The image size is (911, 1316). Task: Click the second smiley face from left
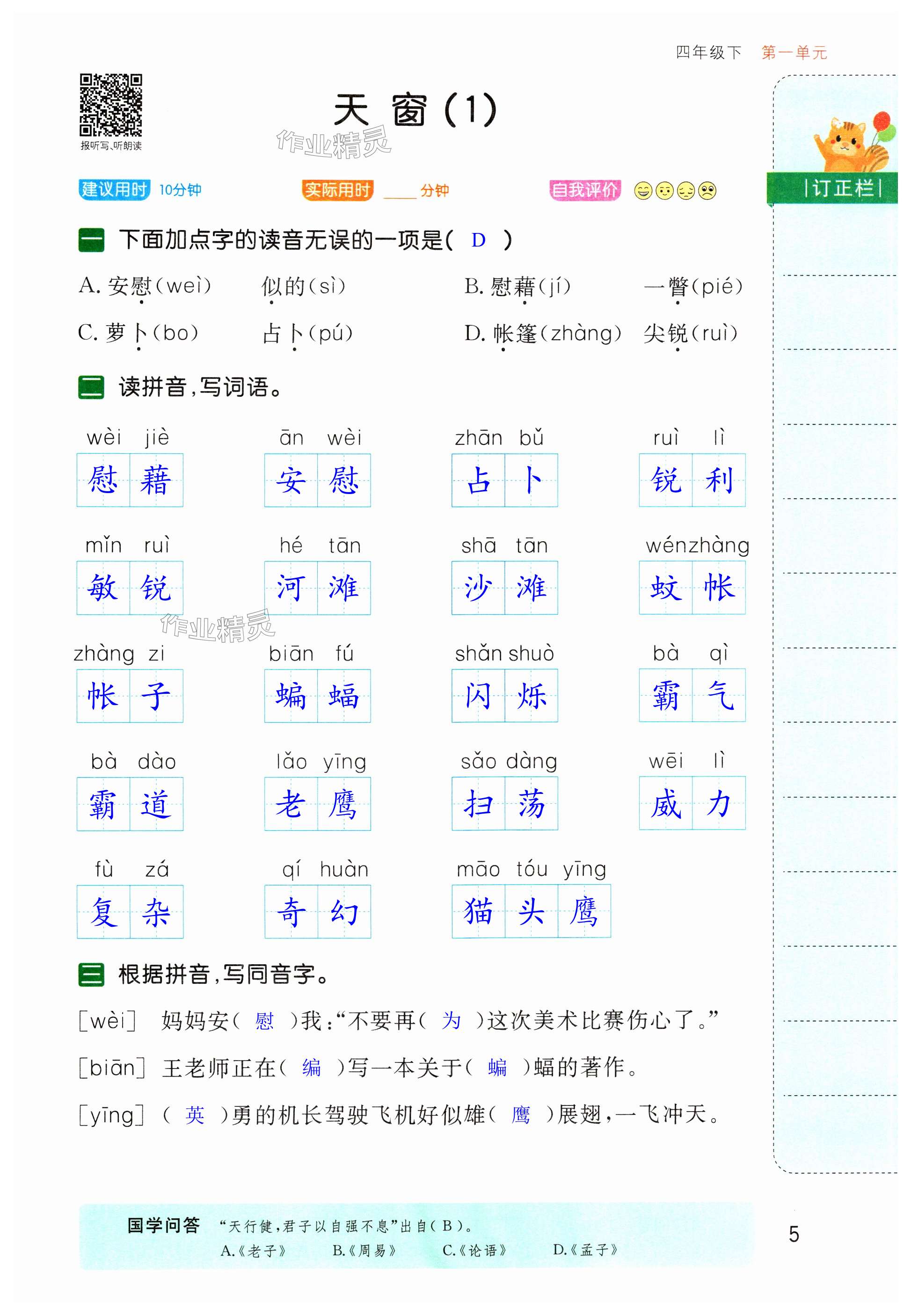pos(664,190)
